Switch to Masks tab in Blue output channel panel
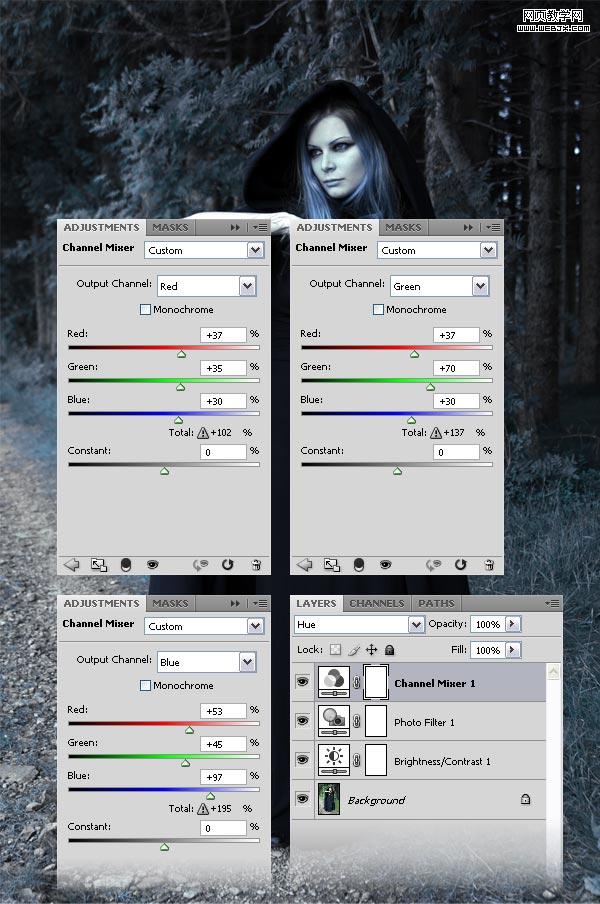Viewport: 600px width, 904px height. point(170,603)
